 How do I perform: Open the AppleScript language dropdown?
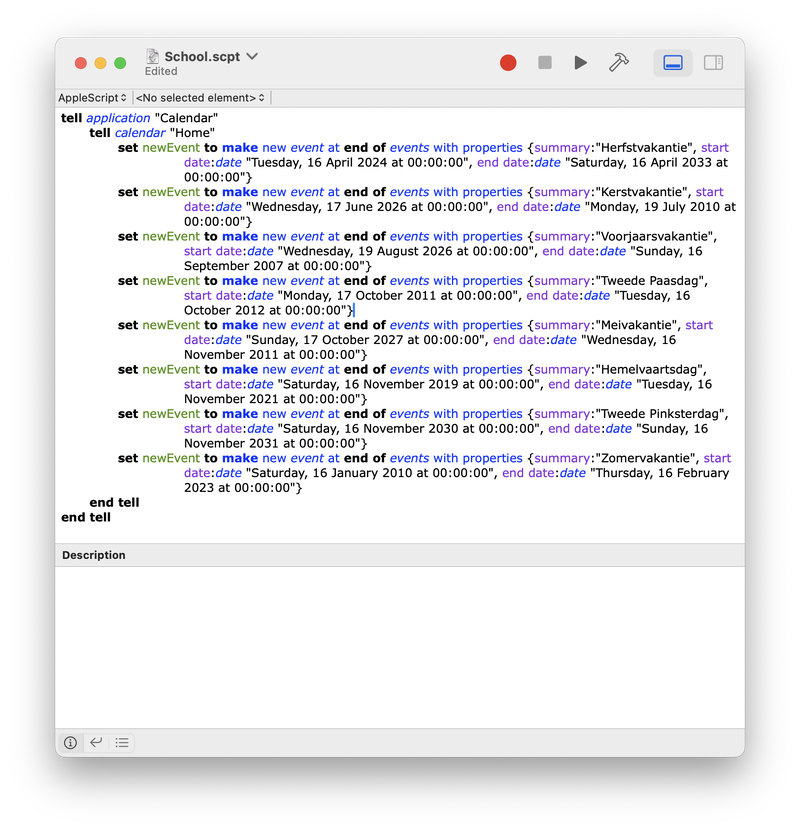coord(93,98)
